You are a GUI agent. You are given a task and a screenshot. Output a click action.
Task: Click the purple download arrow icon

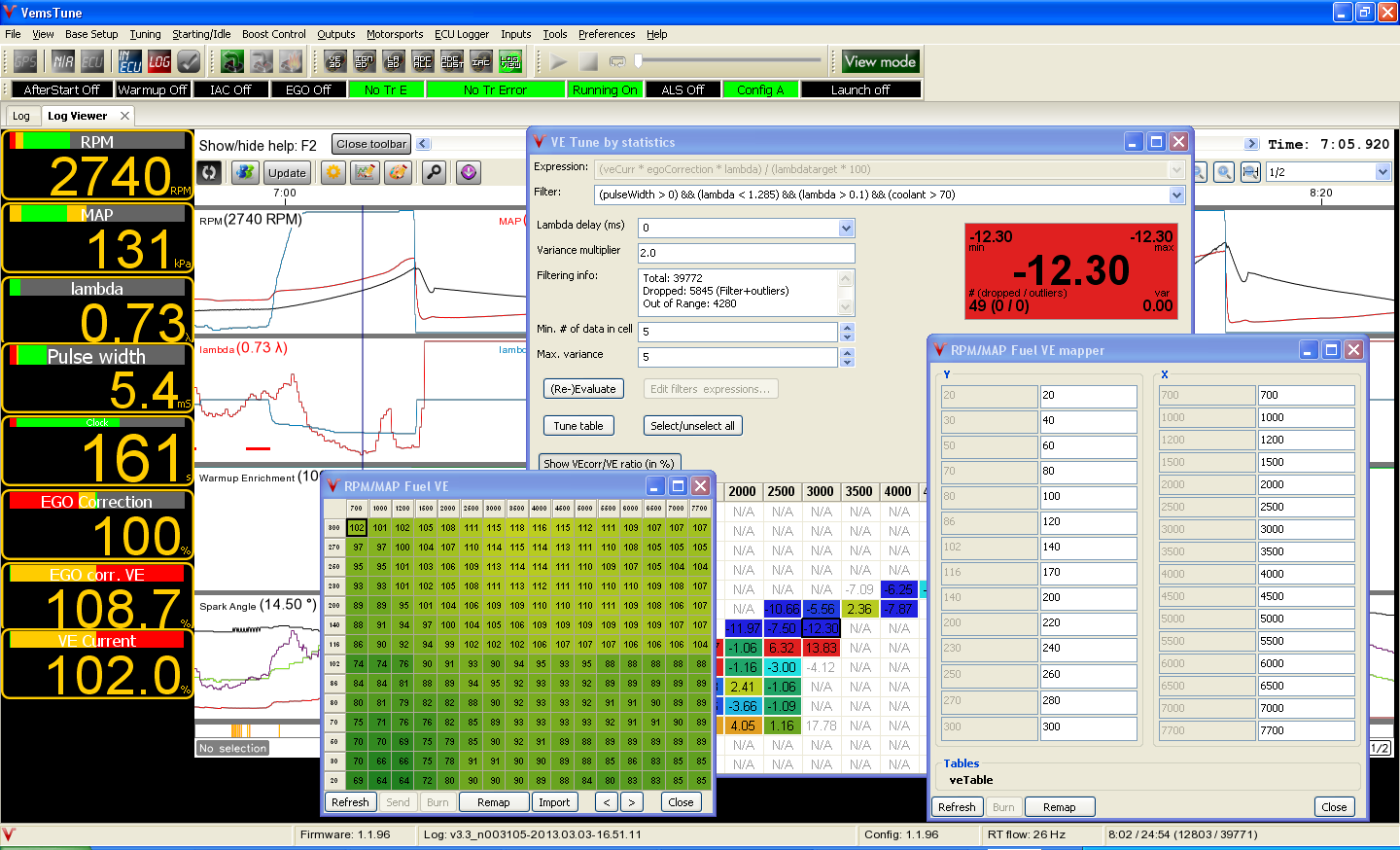pos(469,172)
